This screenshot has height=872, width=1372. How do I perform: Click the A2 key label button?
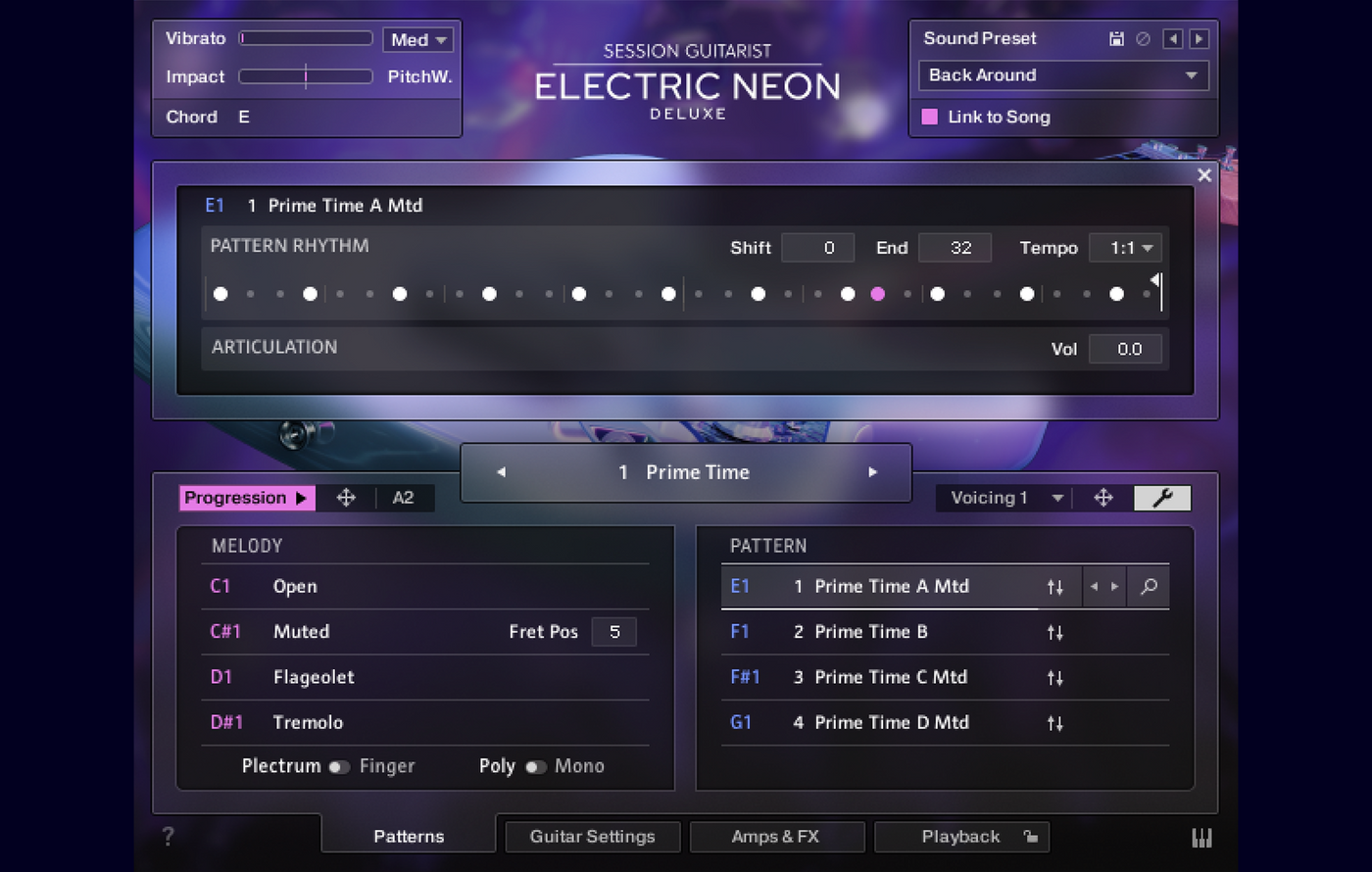point(403,498)
